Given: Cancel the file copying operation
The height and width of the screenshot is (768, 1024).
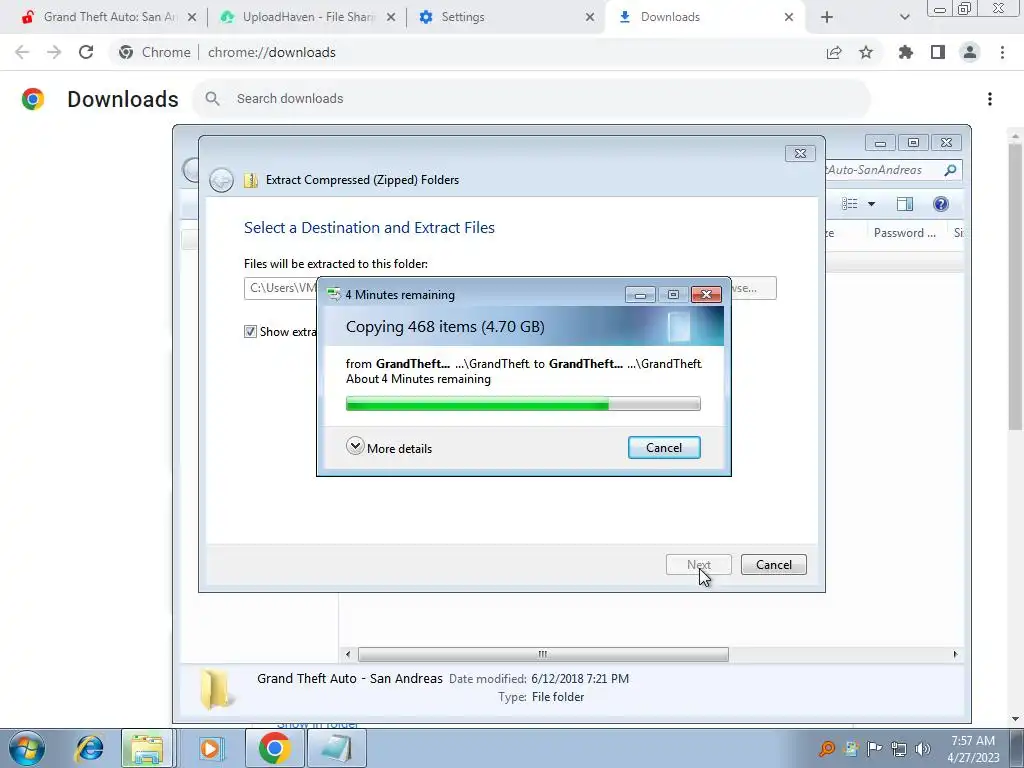Looking at the screenshot, I should [664, 447].
